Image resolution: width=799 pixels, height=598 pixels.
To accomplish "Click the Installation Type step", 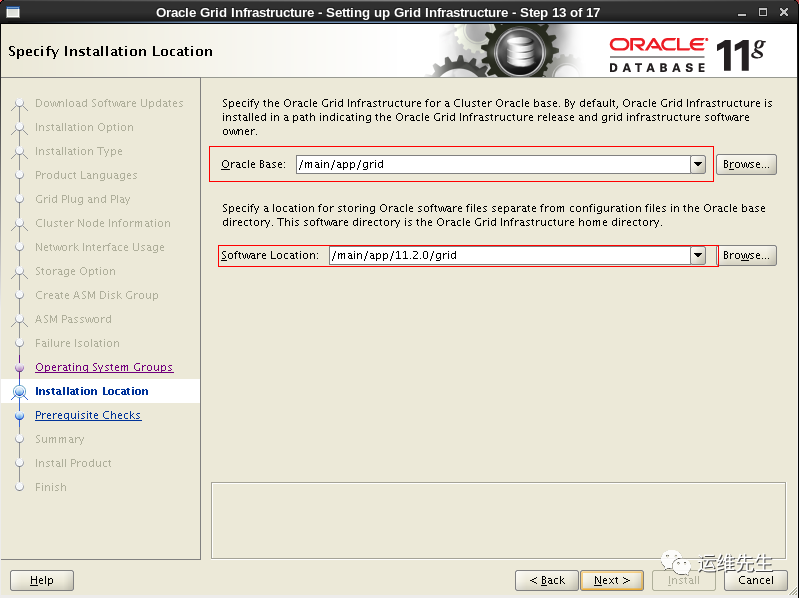I will [x=78, y=151].
